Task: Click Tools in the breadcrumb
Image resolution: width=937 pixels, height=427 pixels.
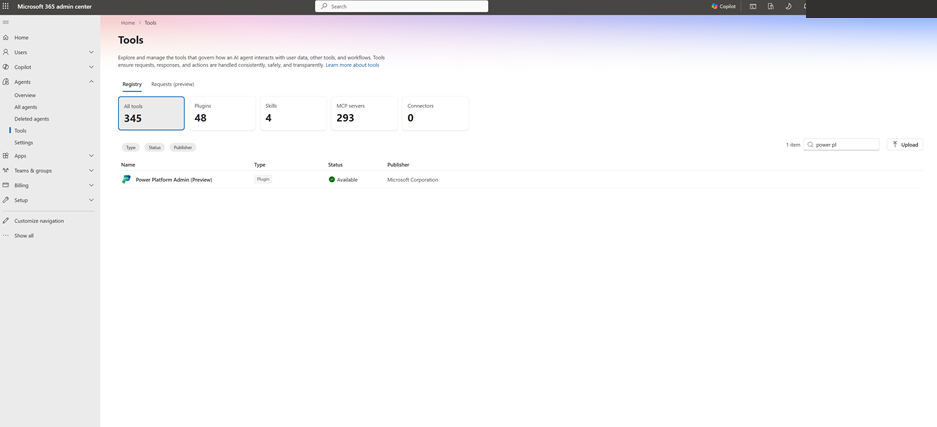Action: pos(151,23)
